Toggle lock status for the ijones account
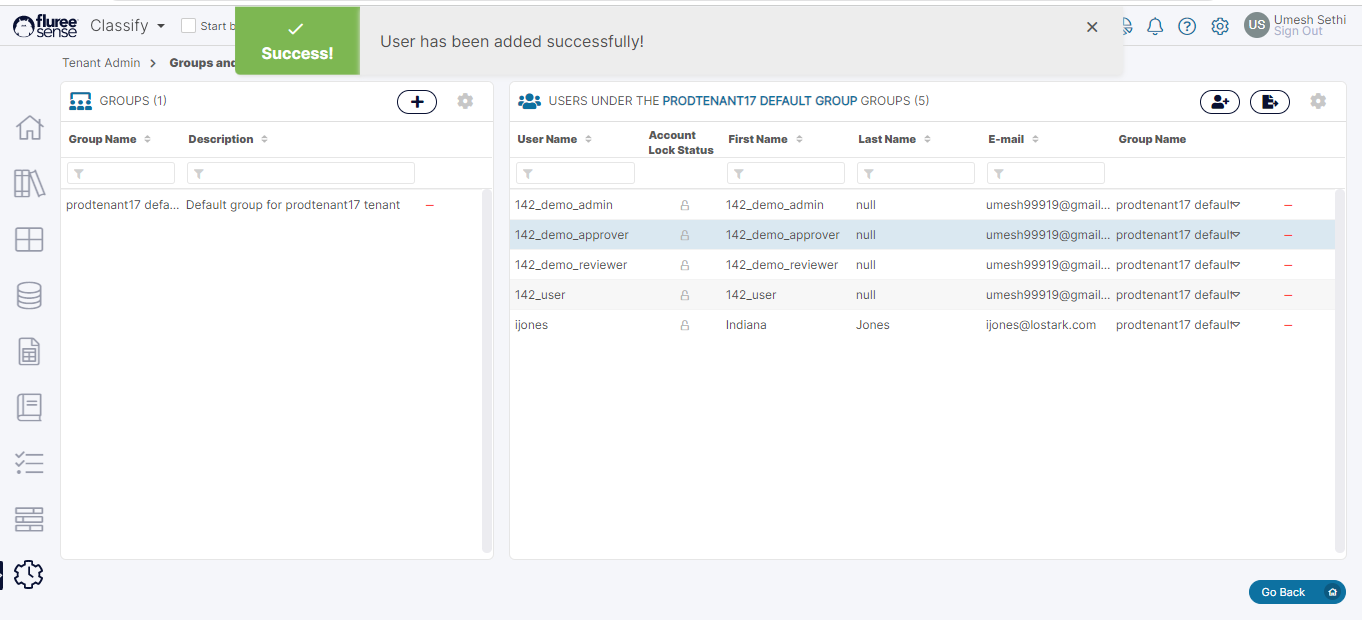 point(685,325)
